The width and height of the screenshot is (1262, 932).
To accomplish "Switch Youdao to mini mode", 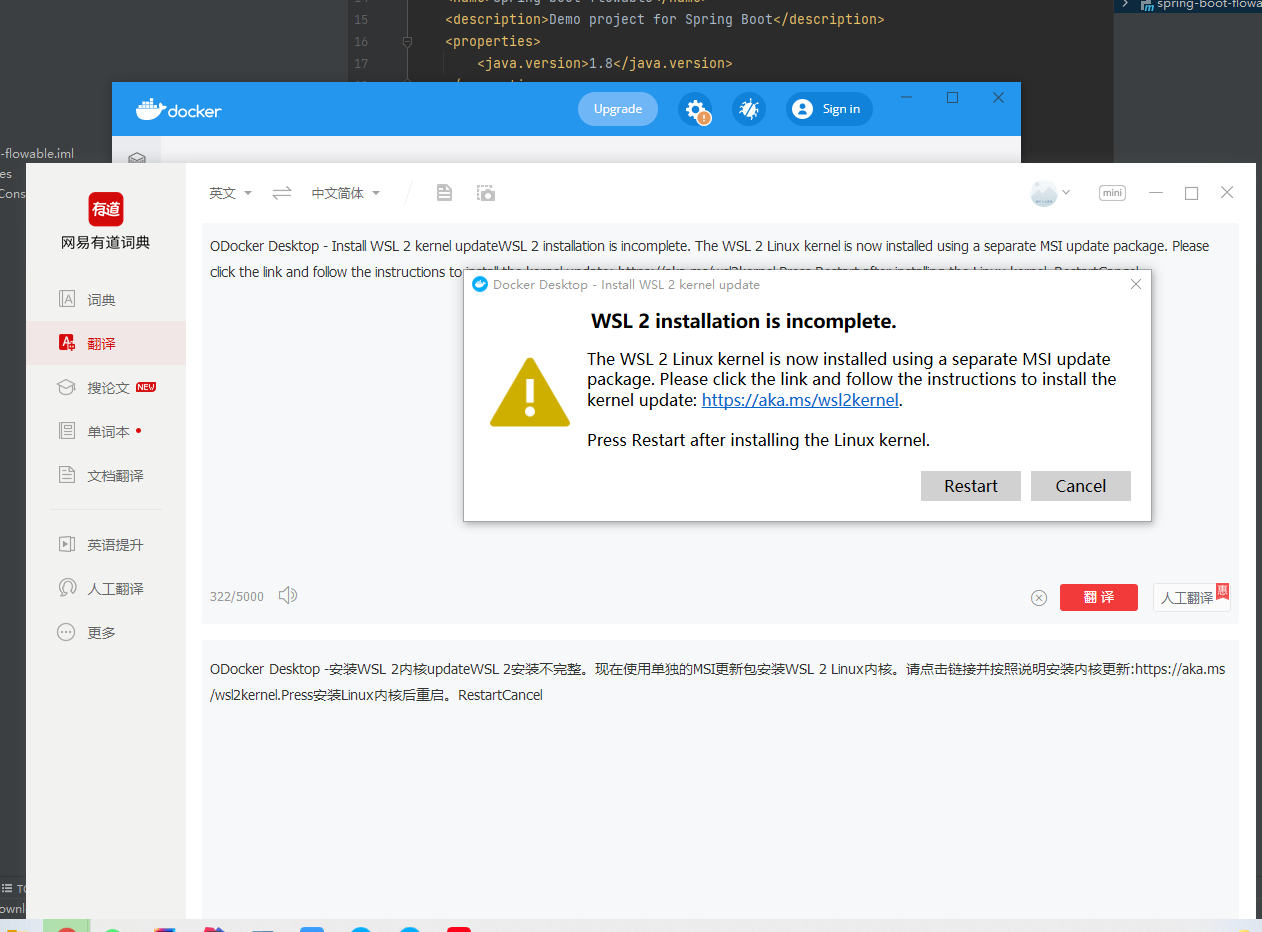I will click(1112, 193).
